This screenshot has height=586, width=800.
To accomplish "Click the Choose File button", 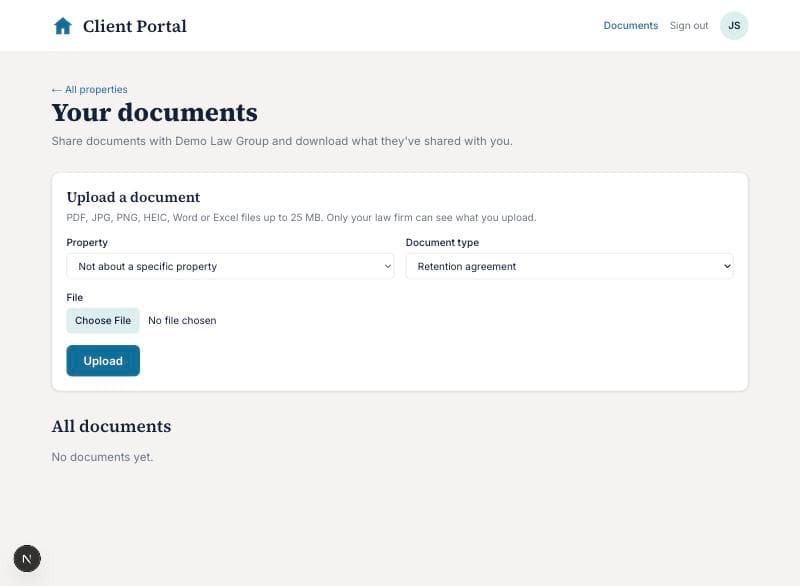I will pos(103,320).
